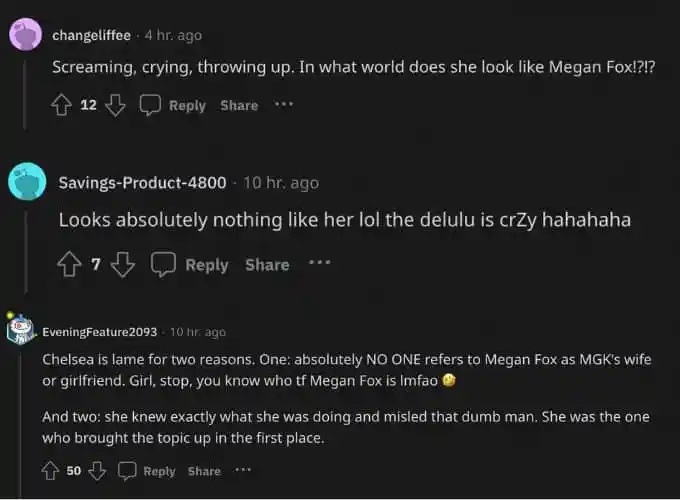680x500 pixels.
Task: Click comment bubble on Savings-Product-4800's comment
Action: (x=163, y=264)
